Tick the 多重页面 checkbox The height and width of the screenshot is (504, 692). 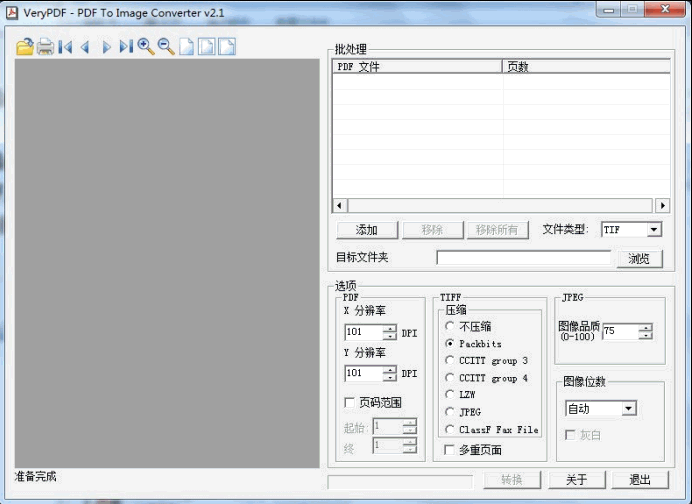tap(449, 450)
